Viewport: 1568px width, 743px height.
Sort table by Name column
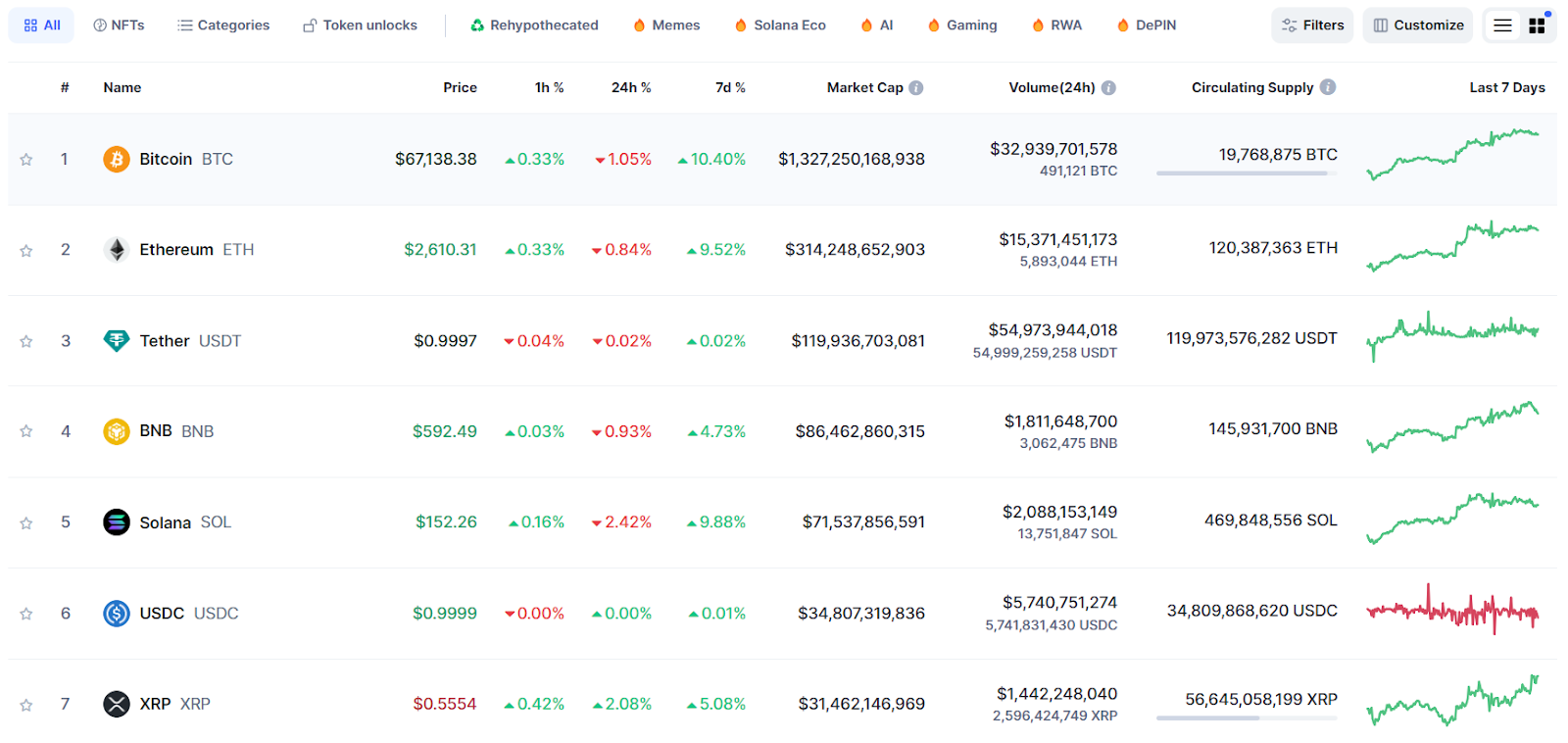click(x=122, y=87)
